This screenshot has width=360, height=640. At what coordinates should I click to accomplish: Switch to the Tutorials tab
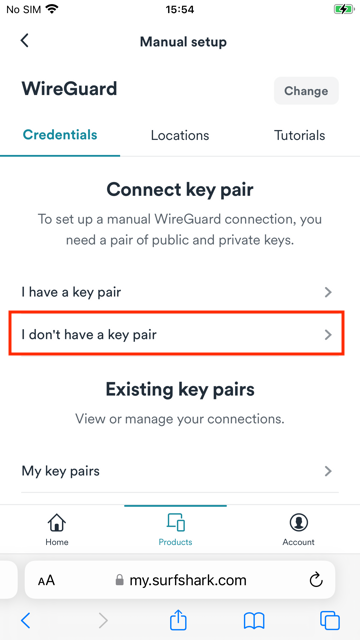[x=300, y=135]
